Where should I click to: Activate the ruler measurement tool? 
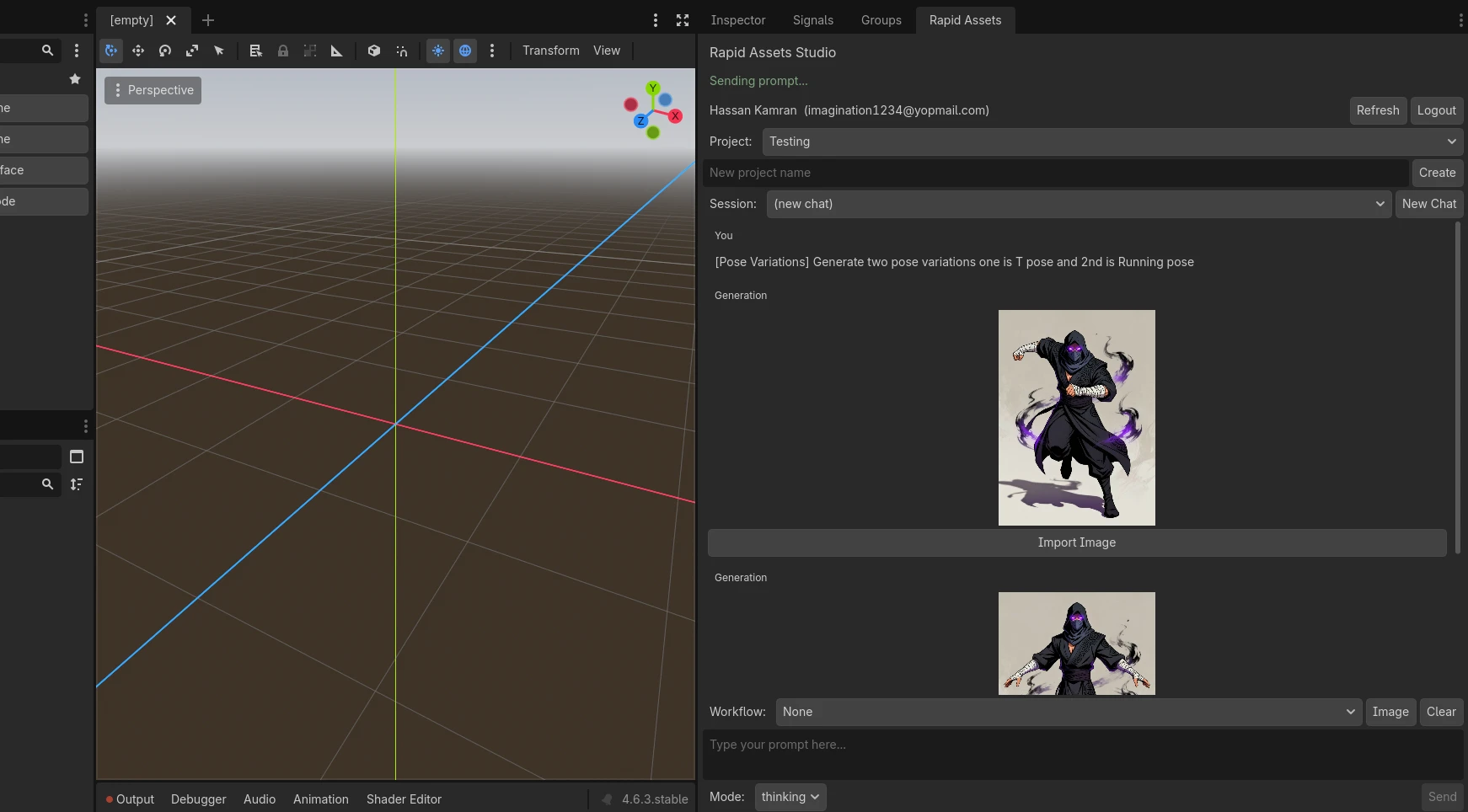(x=337, y=51)
